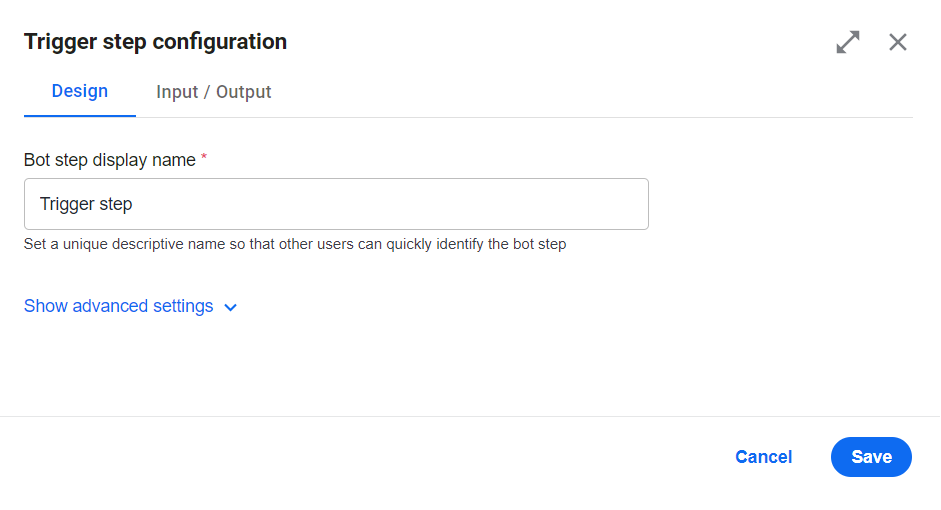Save the trigger step configuration
This screenshot has width=941, height=510.
(871, 457)
